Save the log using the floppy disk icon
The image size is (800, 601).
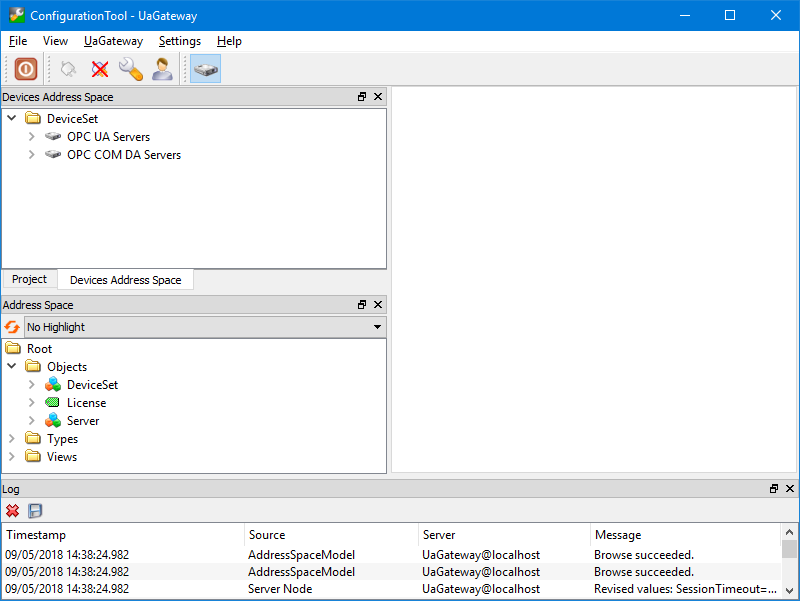click(34, 511)
